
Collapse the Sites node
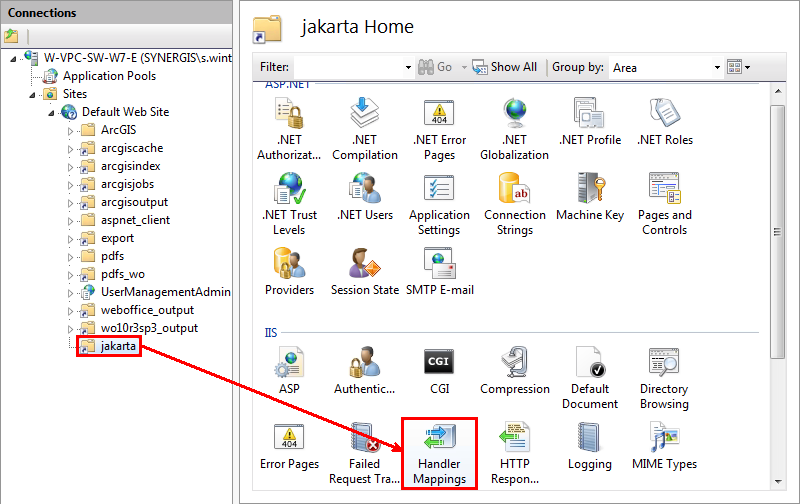[x=33, y=95]
